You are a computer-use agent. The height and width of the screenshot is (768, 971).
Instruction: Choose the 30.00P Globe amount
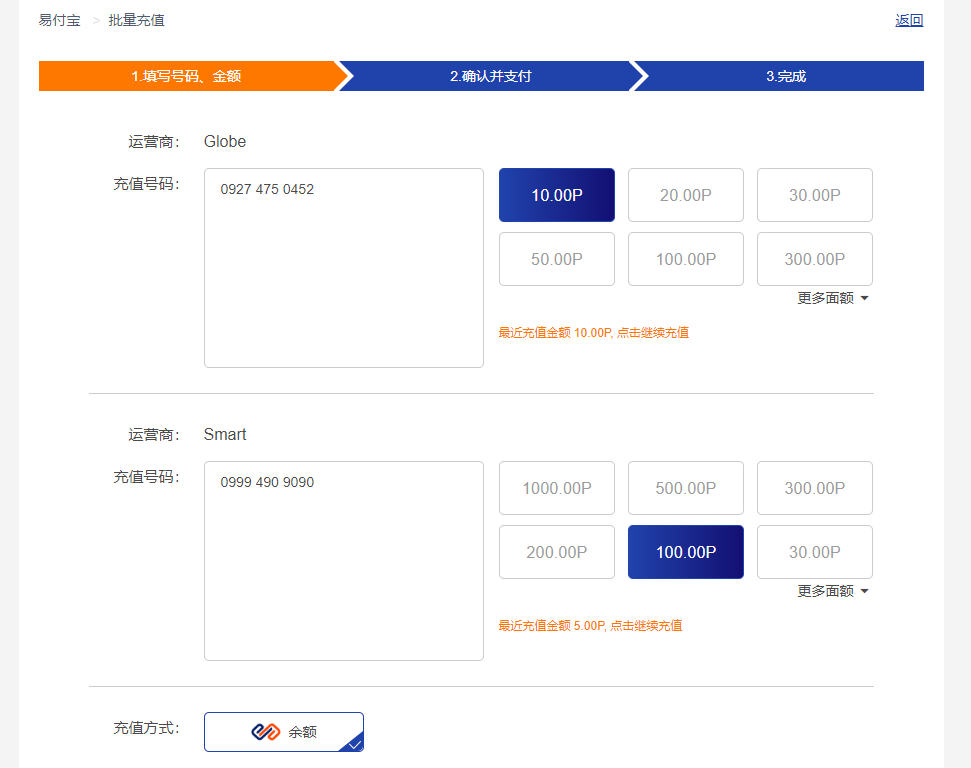(814, 195)
